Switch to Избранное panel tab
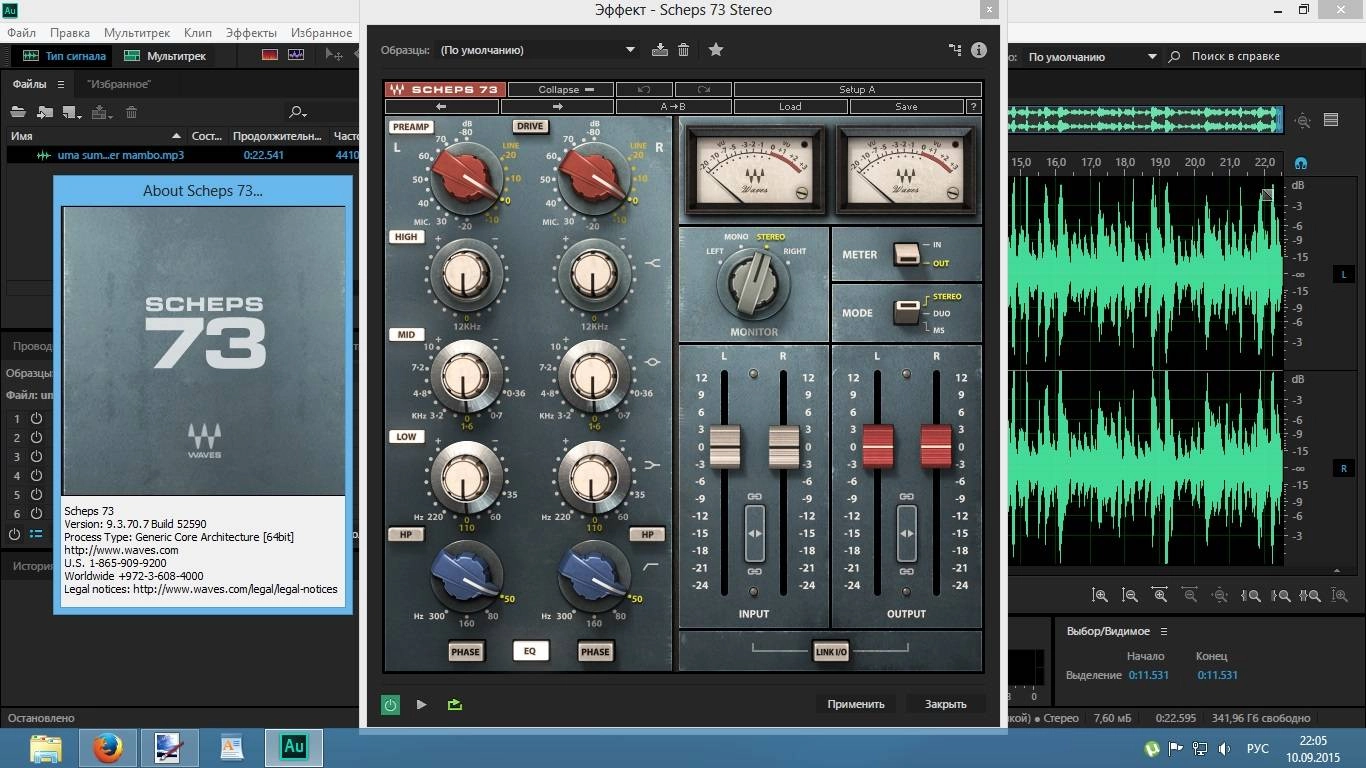Screen dimensions: 1366x768 (x=119, y=84)
